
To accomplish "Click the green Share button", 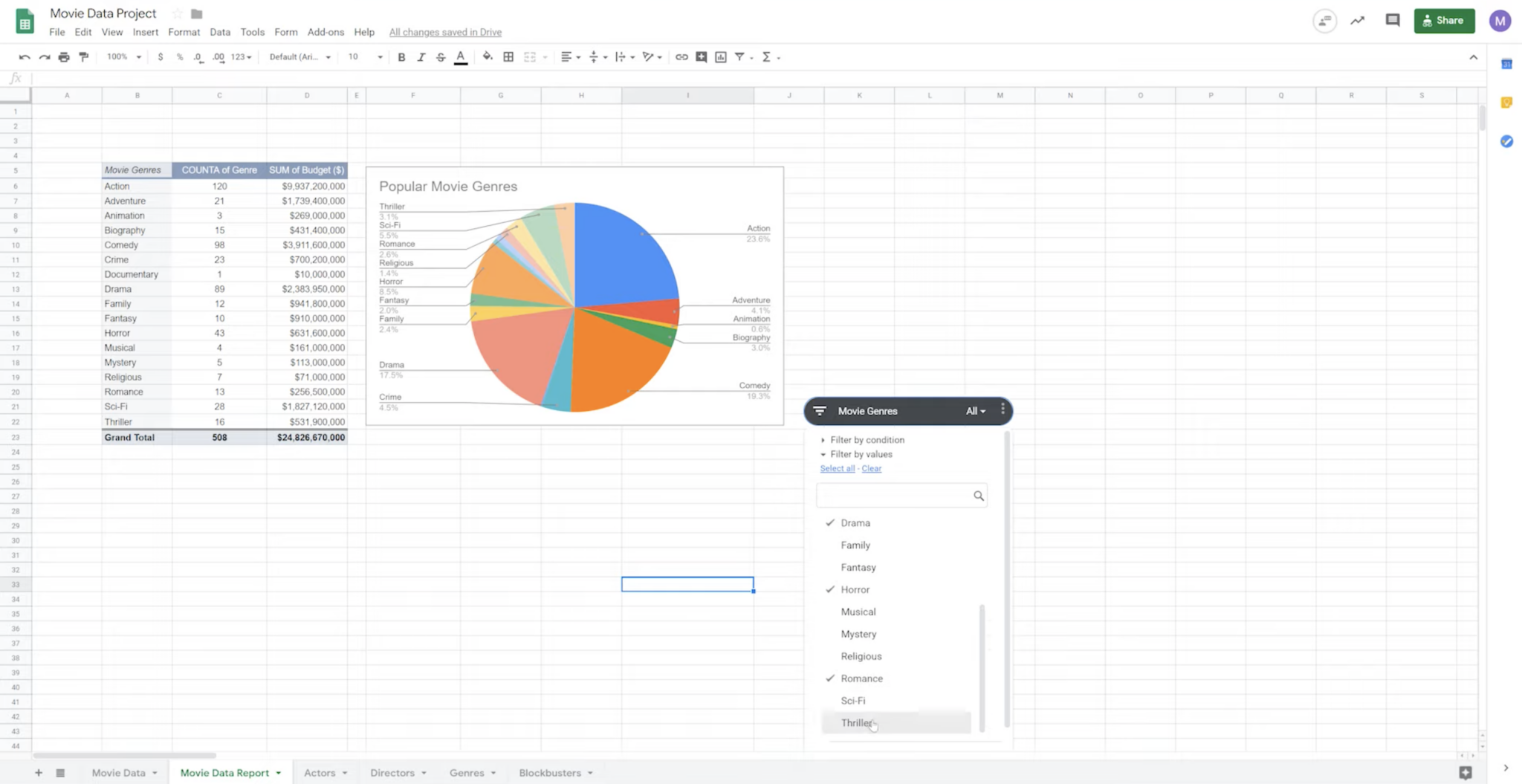I will [x=1442, y=20].
